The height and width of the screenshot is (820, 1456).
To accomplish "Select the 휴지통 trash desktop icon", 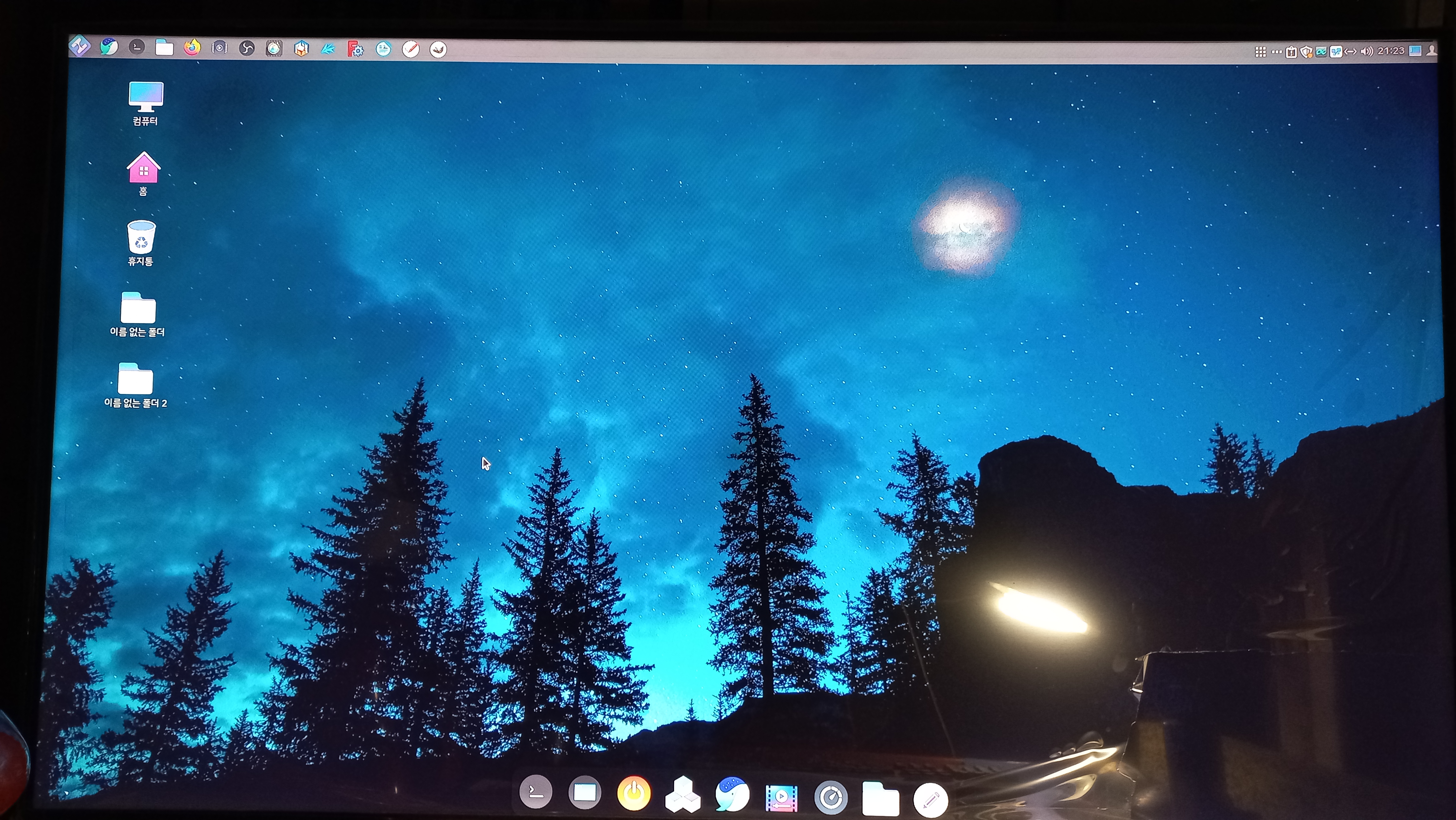I will pos(141,243).
